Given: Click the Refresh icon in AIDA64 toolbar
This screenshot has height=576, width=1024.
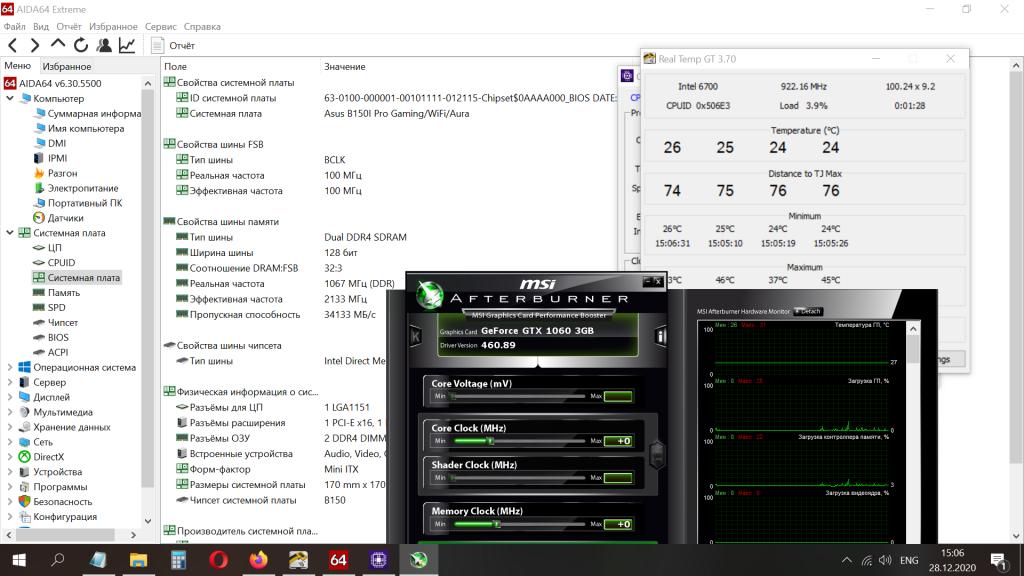Looking at the screenshot, I should pos(81,45).
